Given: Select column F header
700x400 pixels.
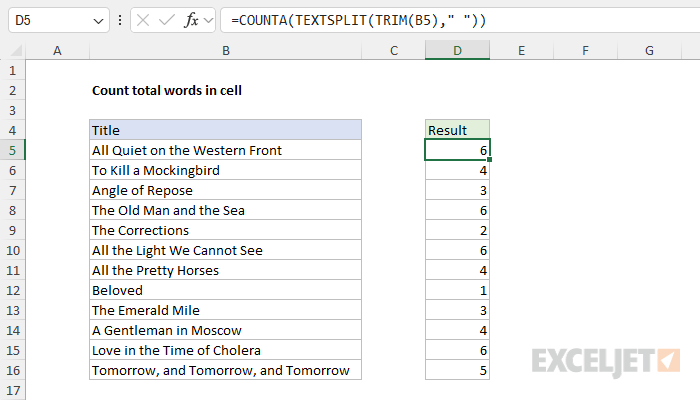Looking at the screenshot, I should tap(585, 50).
